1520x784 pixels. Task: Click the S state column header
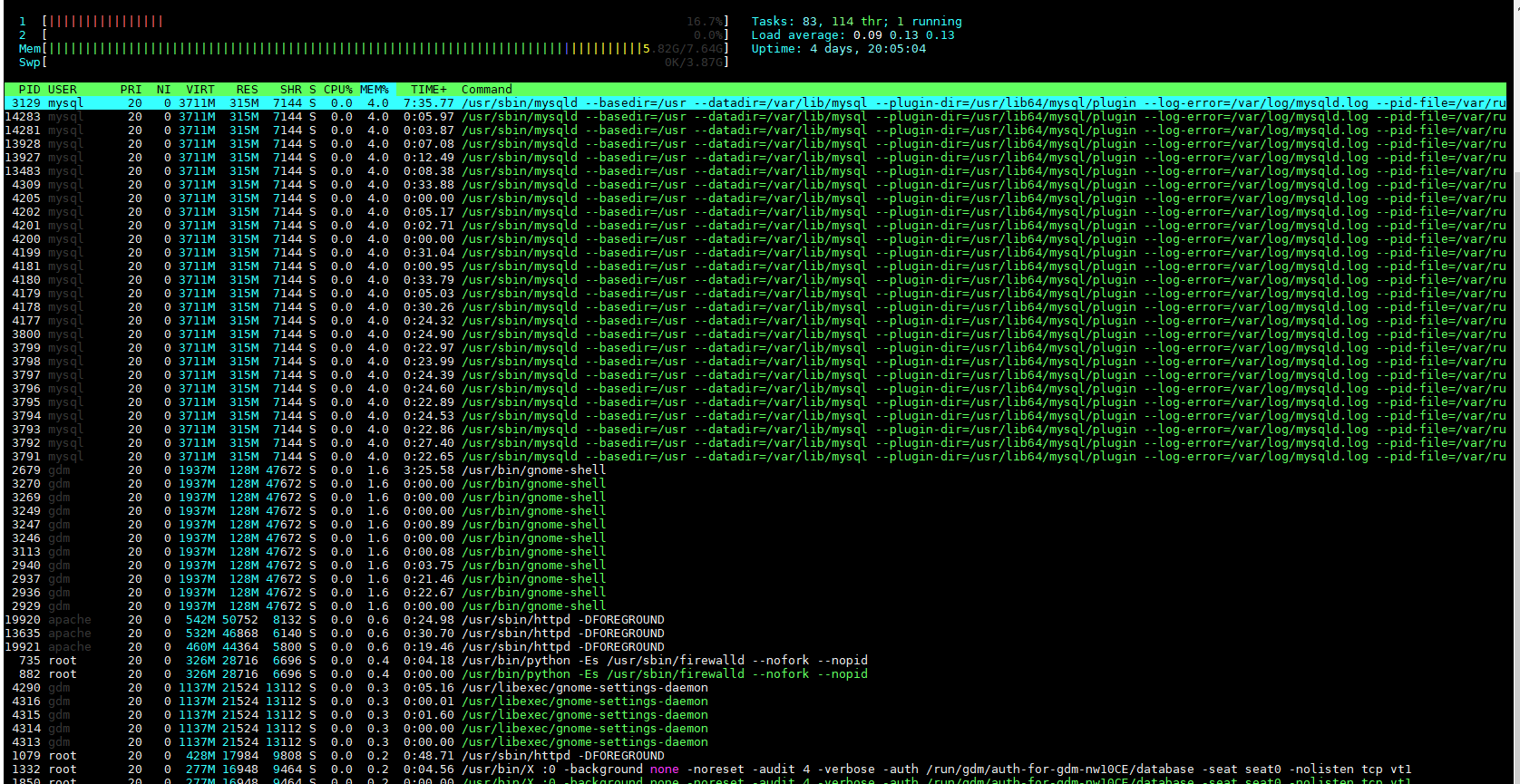click(313, 90)
